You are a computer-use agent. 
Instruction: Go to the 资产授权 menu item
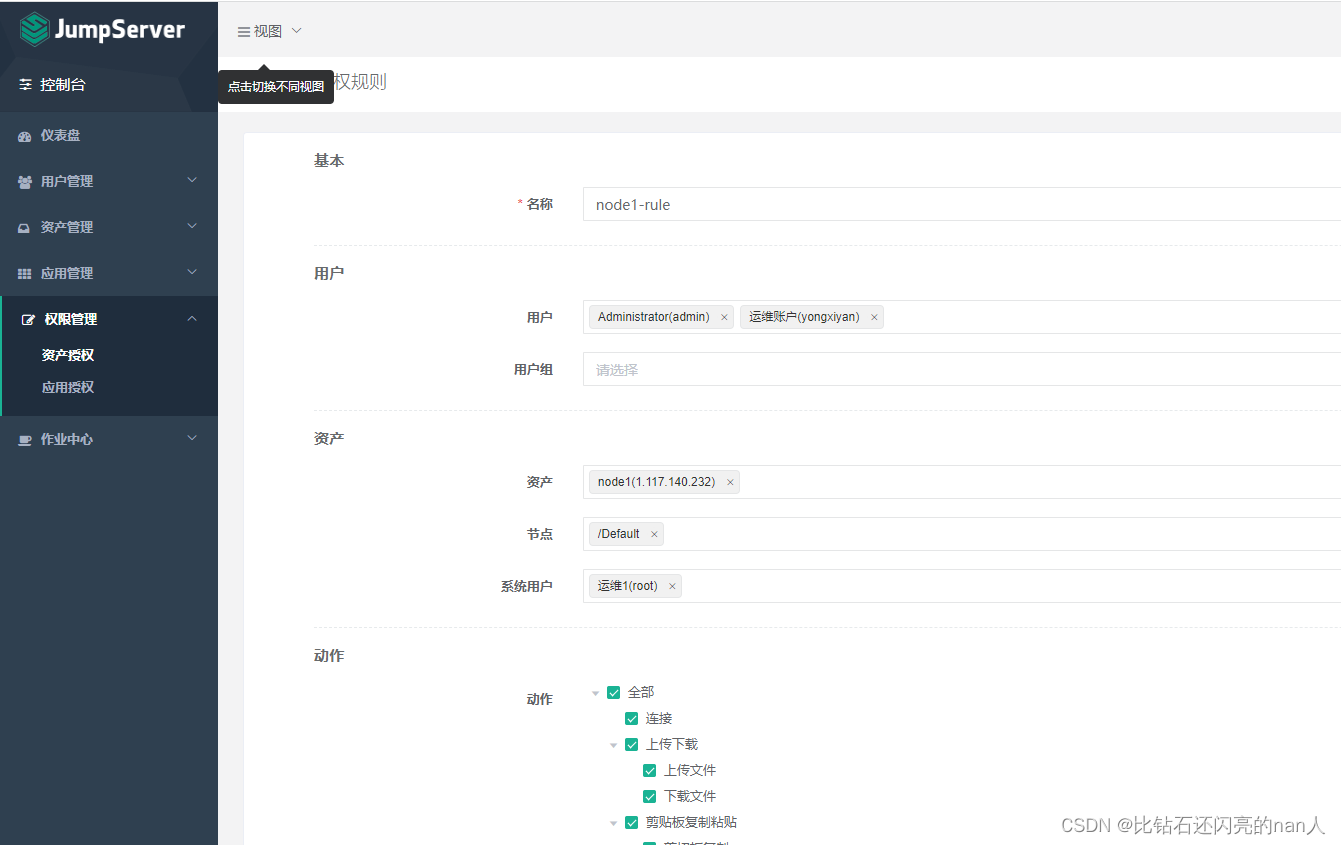point(67,354)
